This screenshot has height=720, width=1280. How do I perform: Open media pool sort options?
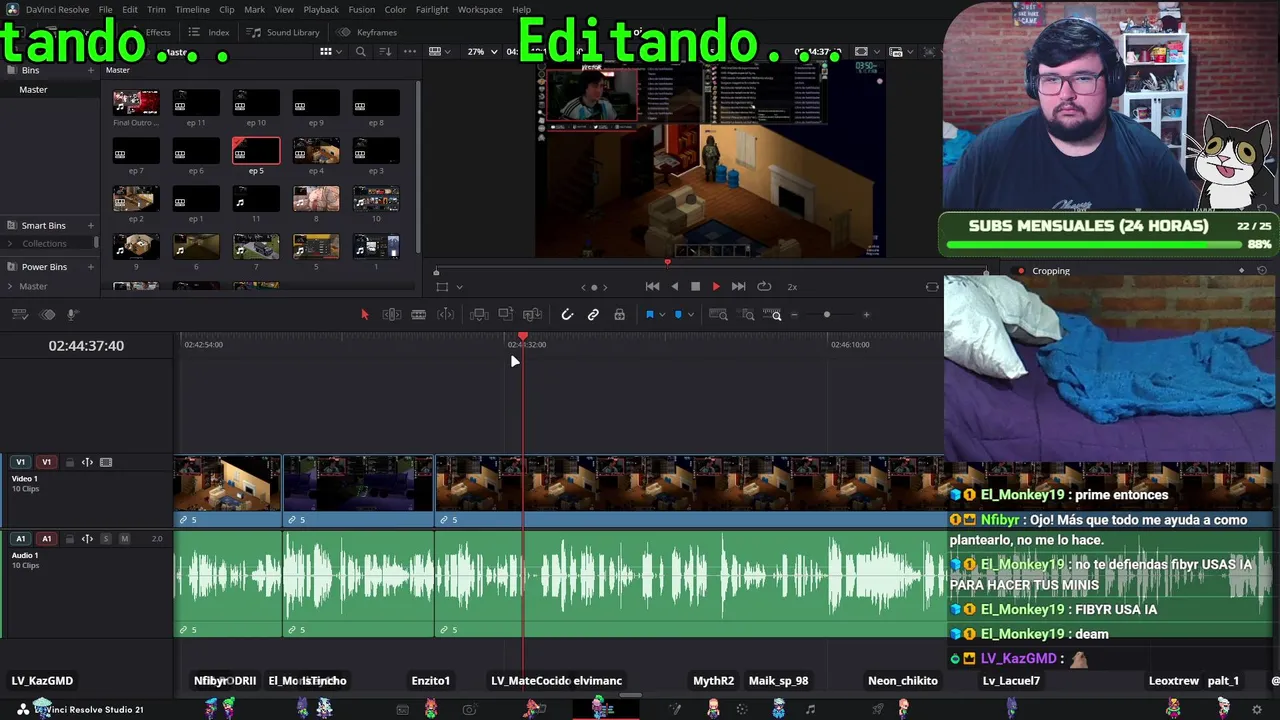tap(386, 52)
